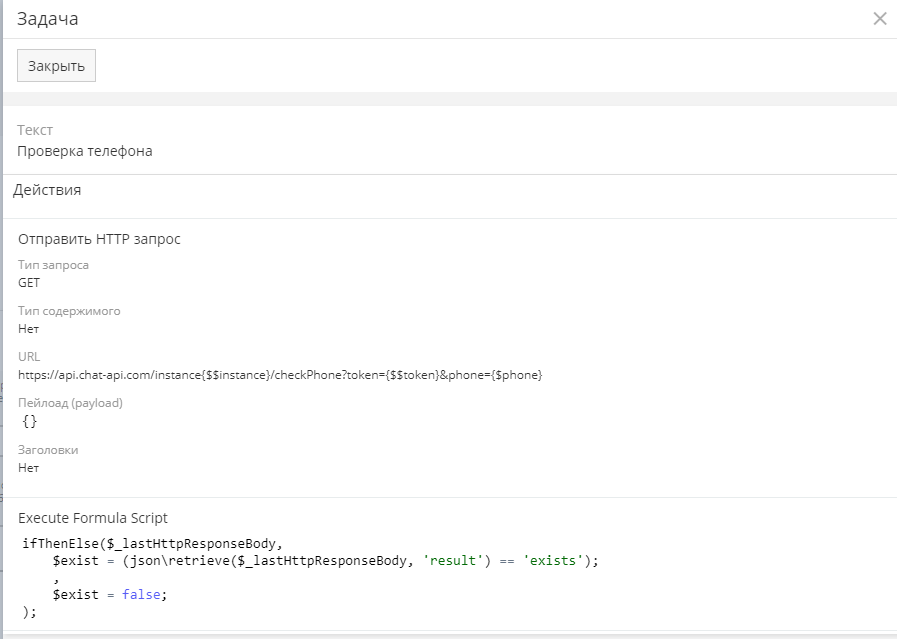897x639 pixels.
Task: Click the Отправить HTTP запрос action heading
Action: pyautogui.click(x=99, y=239)
